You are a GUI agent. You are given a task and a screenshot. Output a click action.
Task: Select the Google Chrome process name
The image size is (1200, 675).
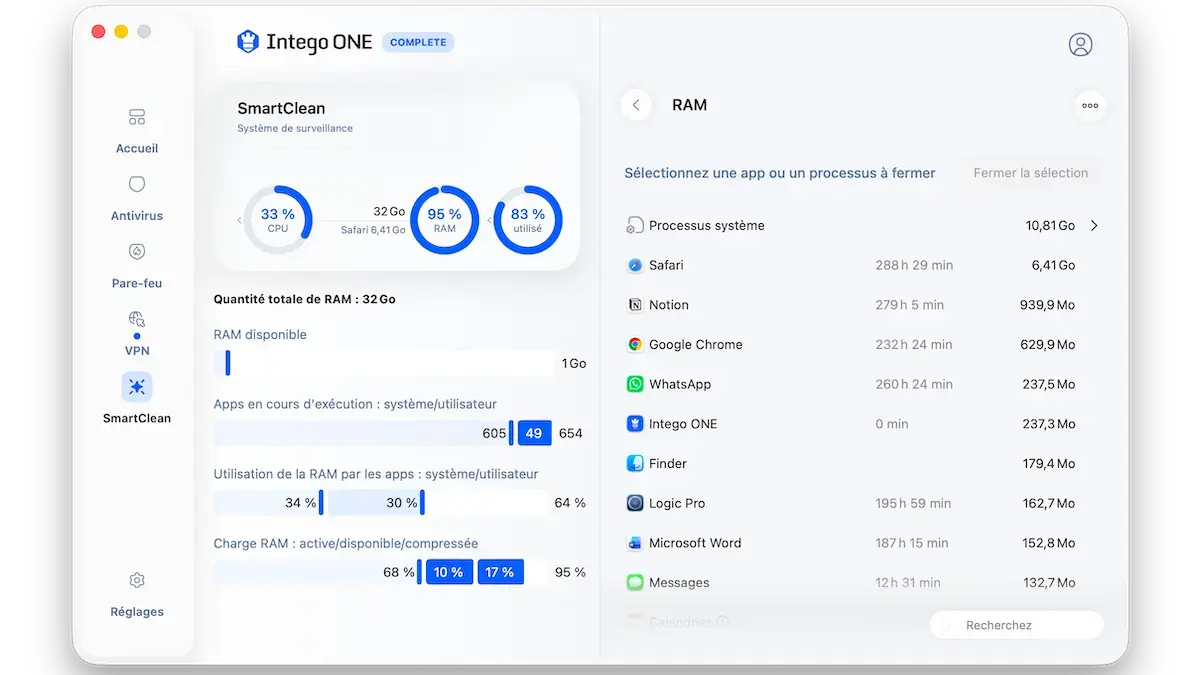coord(696,344)
